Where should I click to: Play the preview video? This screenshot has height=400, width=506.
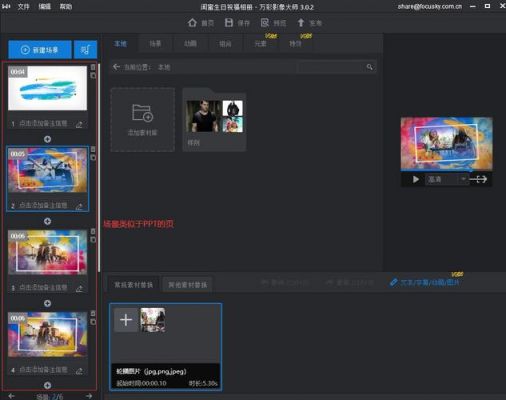click(x=416, y=179)
